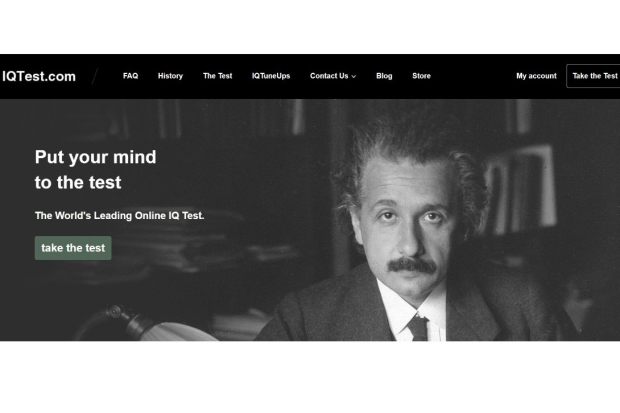Select the World's Leading Online IQ Test tagline

pyautogui.click(x=119, y=215)
